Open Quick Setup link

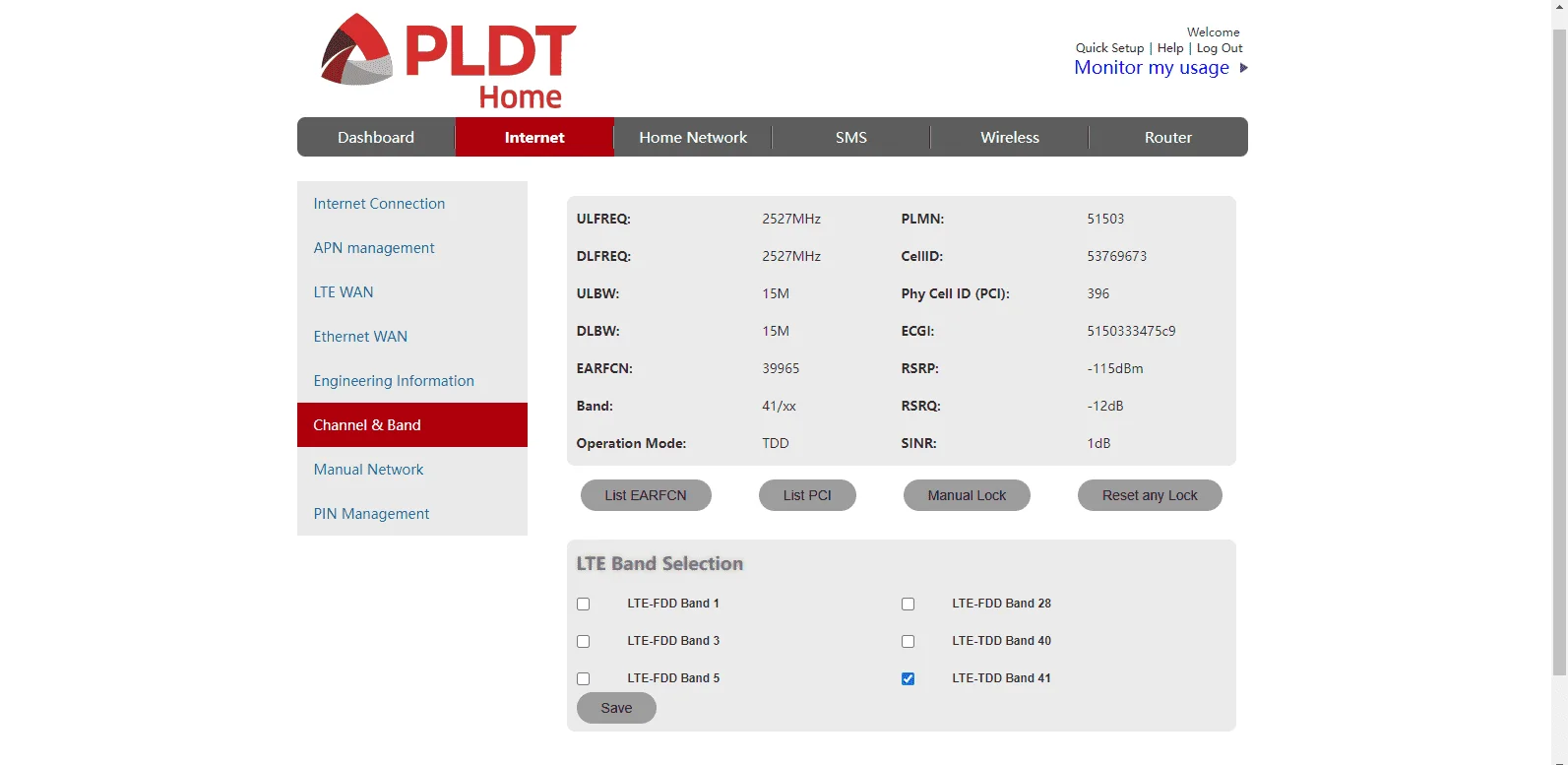point(1109,48)
